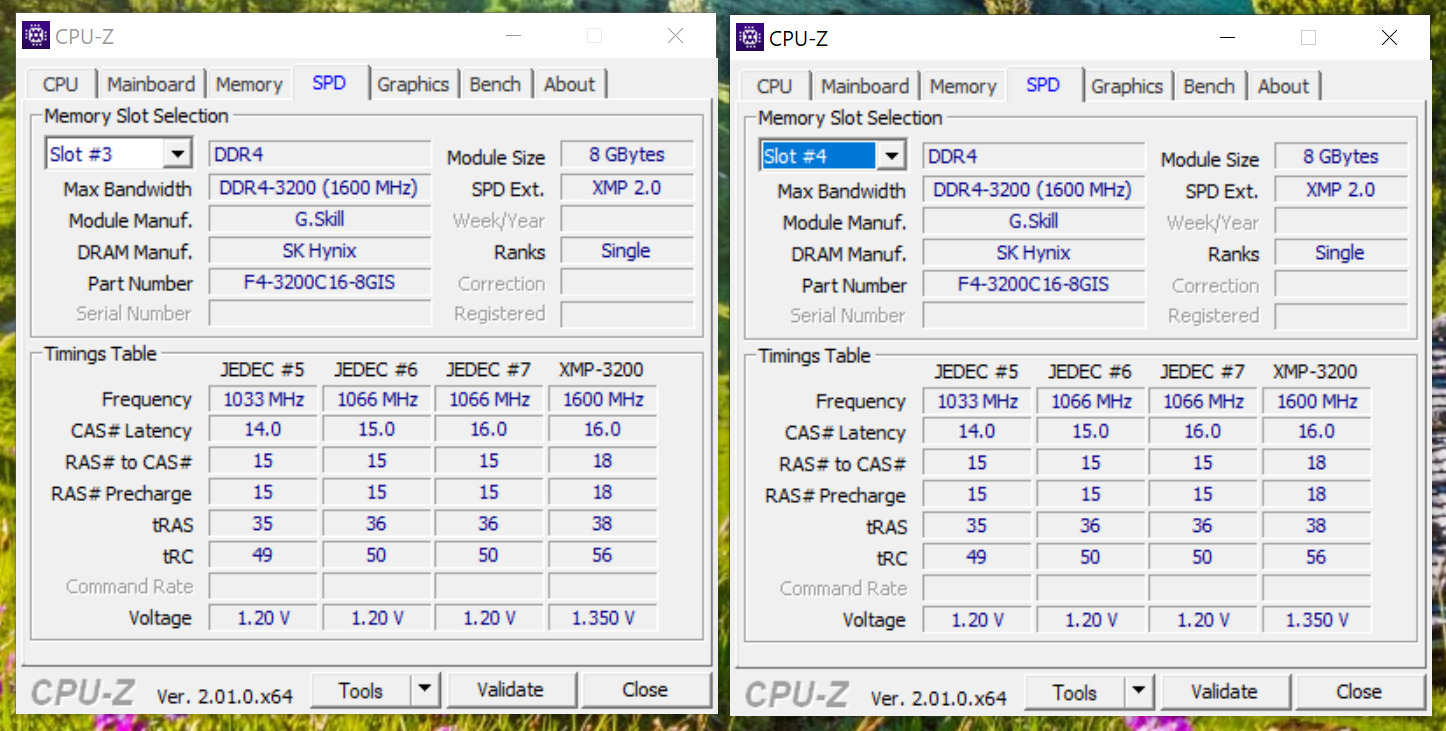Close the Slot #3 window using the title bar X
This screenshot has height=731, width=1446.
[676, 36]
